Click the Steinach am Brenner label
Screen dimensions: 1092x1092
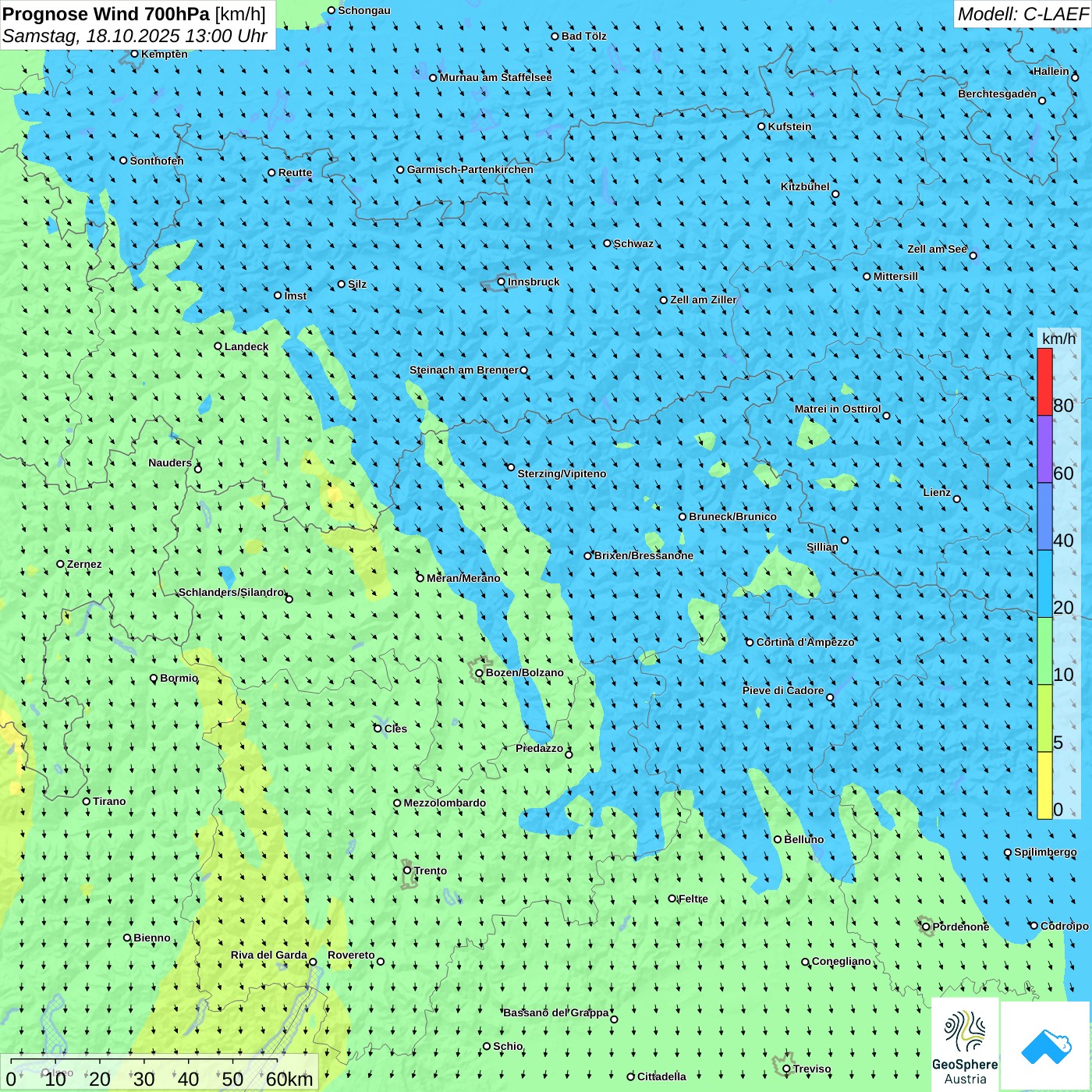coord(464,370)
